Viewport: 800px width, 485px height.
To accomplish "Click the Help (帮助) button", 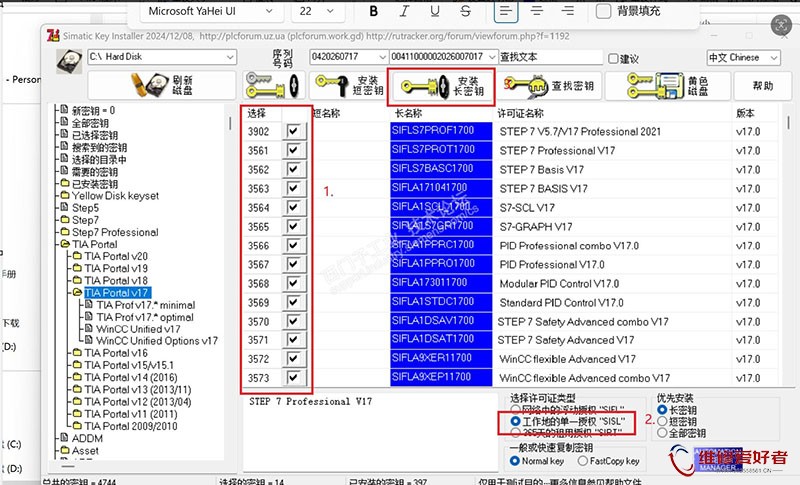I will pos(763,85).
